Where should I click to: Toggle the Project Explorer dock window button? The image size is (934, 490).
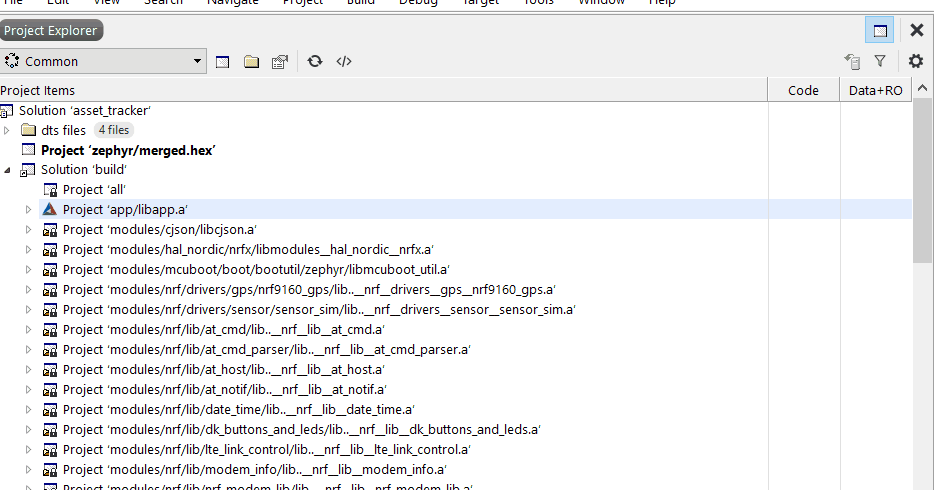click(880, 31)
